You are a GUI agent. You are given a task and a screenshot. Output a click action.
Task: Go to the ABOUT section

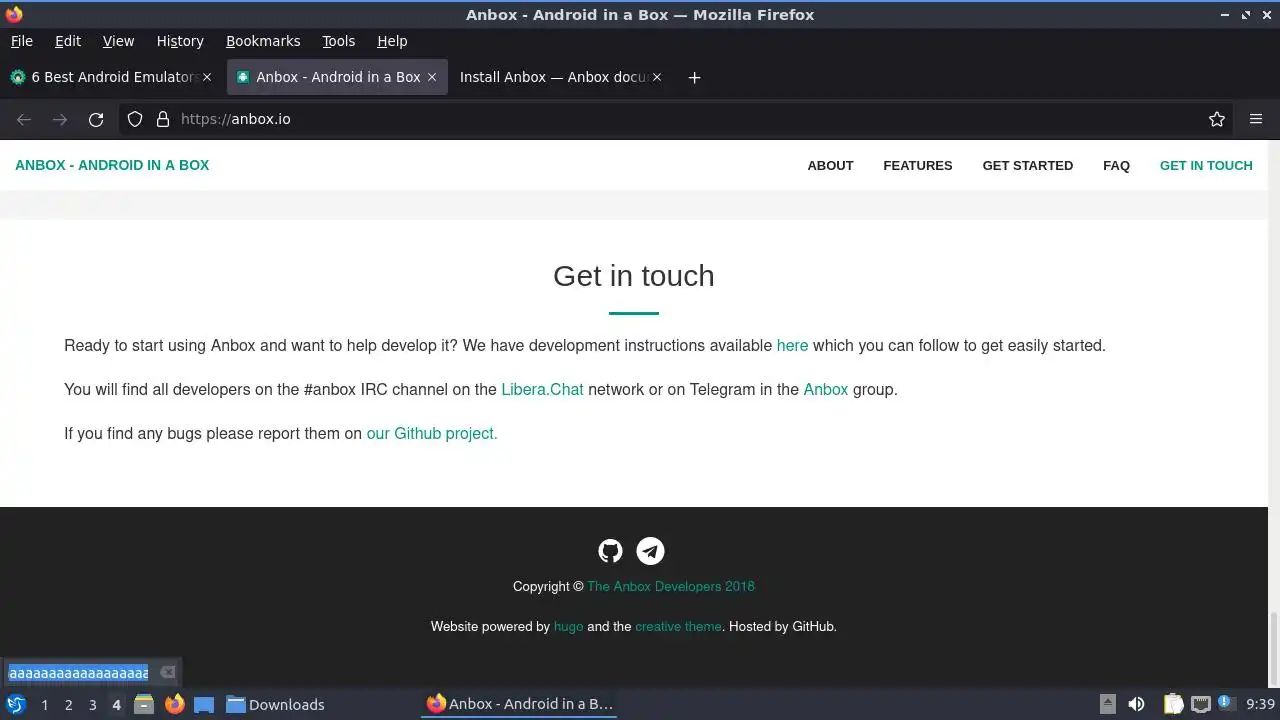pyautogui.click(x=830, y=166)
